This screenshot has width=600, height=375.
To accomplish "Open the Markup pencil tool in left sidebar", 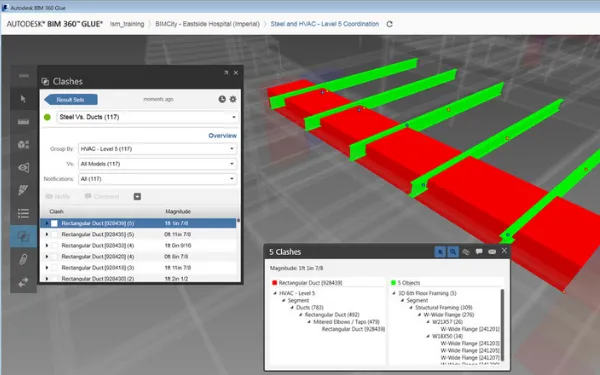I will tap(23, 190).
